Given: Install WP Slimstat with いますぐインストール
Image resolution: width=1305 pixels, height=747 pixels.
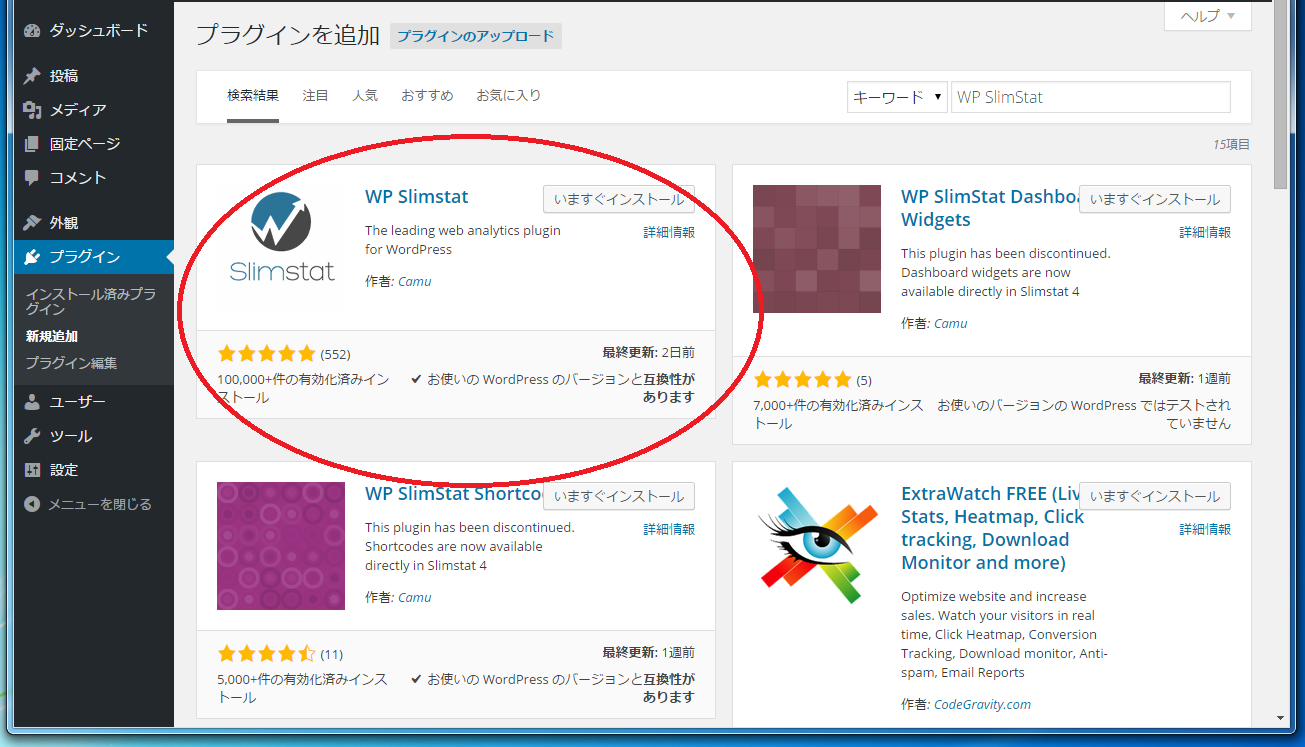Looking at the screenshot, I should tap(619, 199).
